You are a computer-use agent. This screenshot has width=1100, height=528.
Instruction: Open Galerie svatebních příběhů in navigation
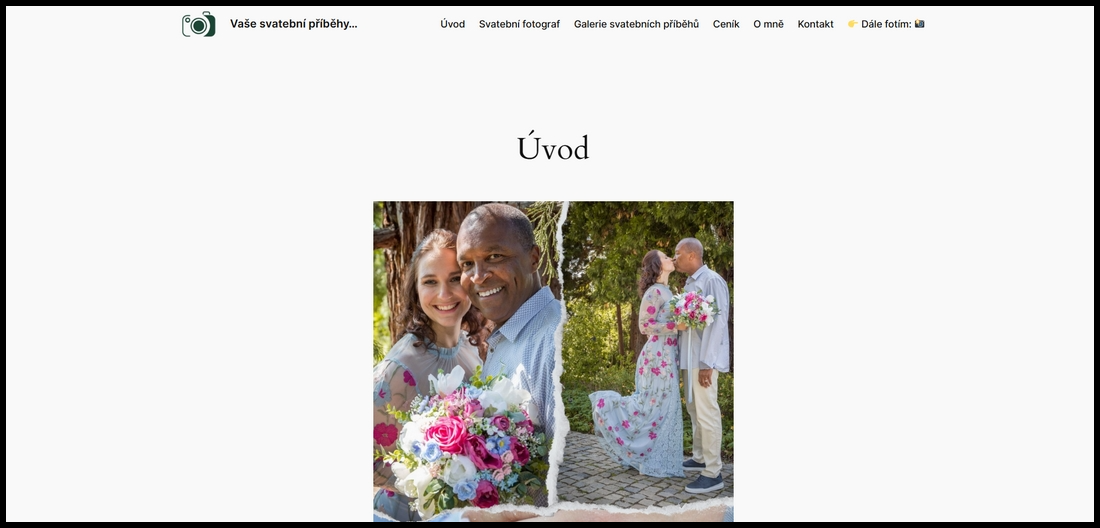(636, 24)
